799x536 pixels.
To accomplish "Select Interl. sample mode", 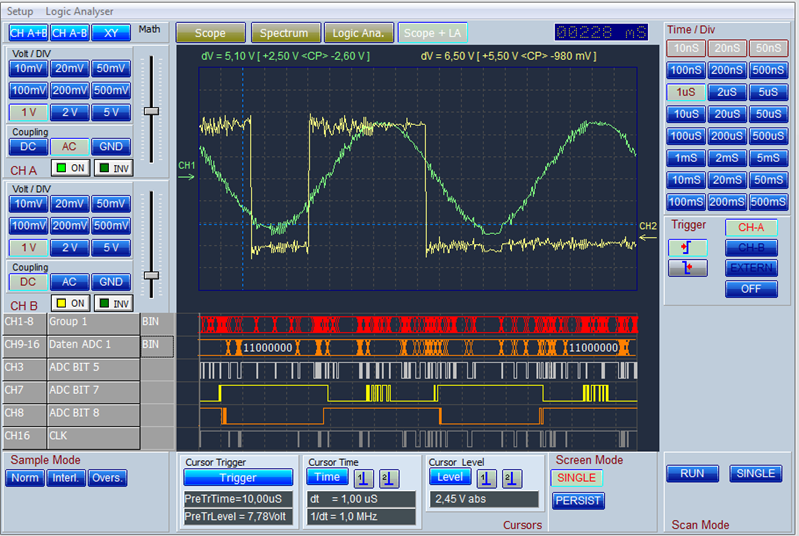I will click(66, 478).
